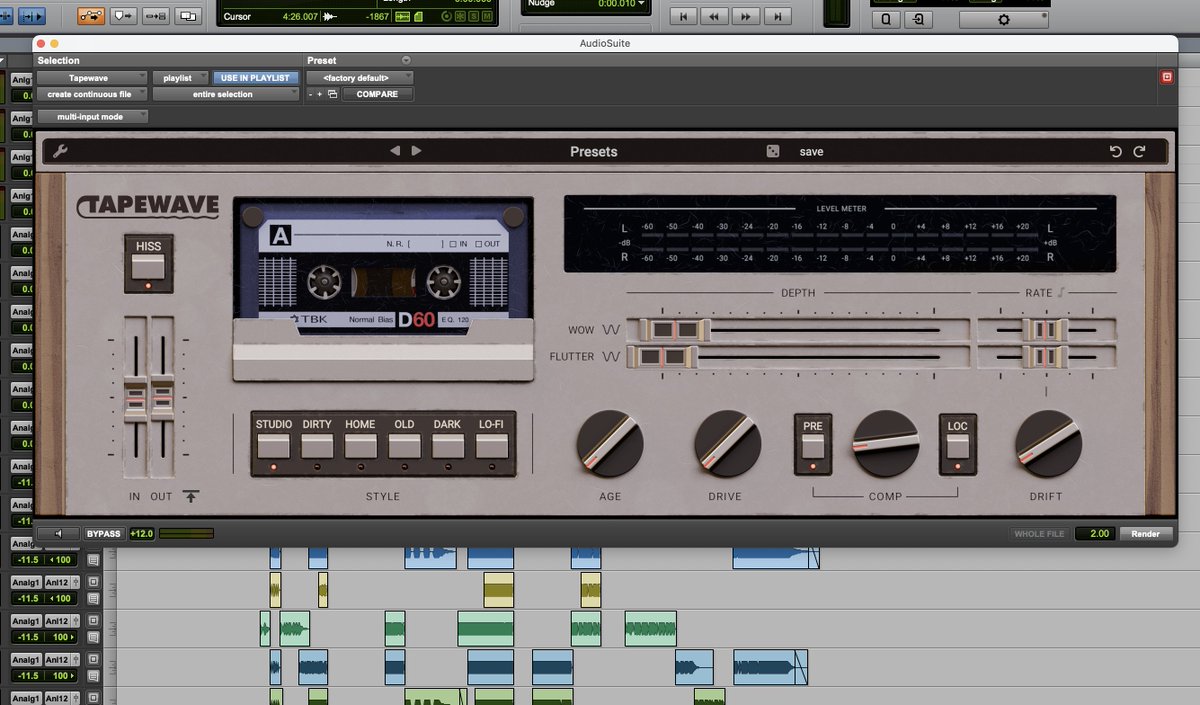Click the DRIVE knob
The width and height of the screenshot is (1200, 705).
(727, 443)
